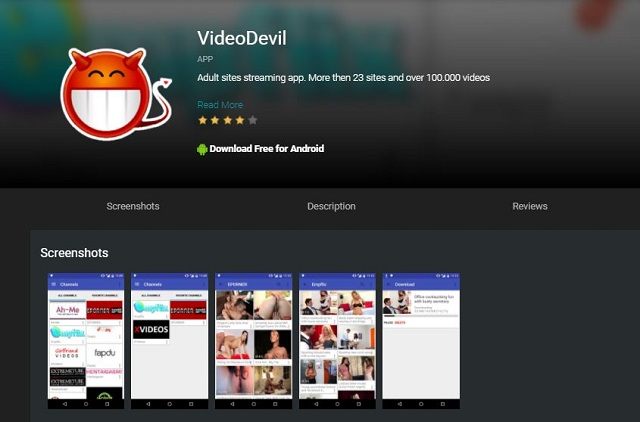Switch to the Screenshots tab
Viewport: 640px width, 422px height.
(133, 206)
